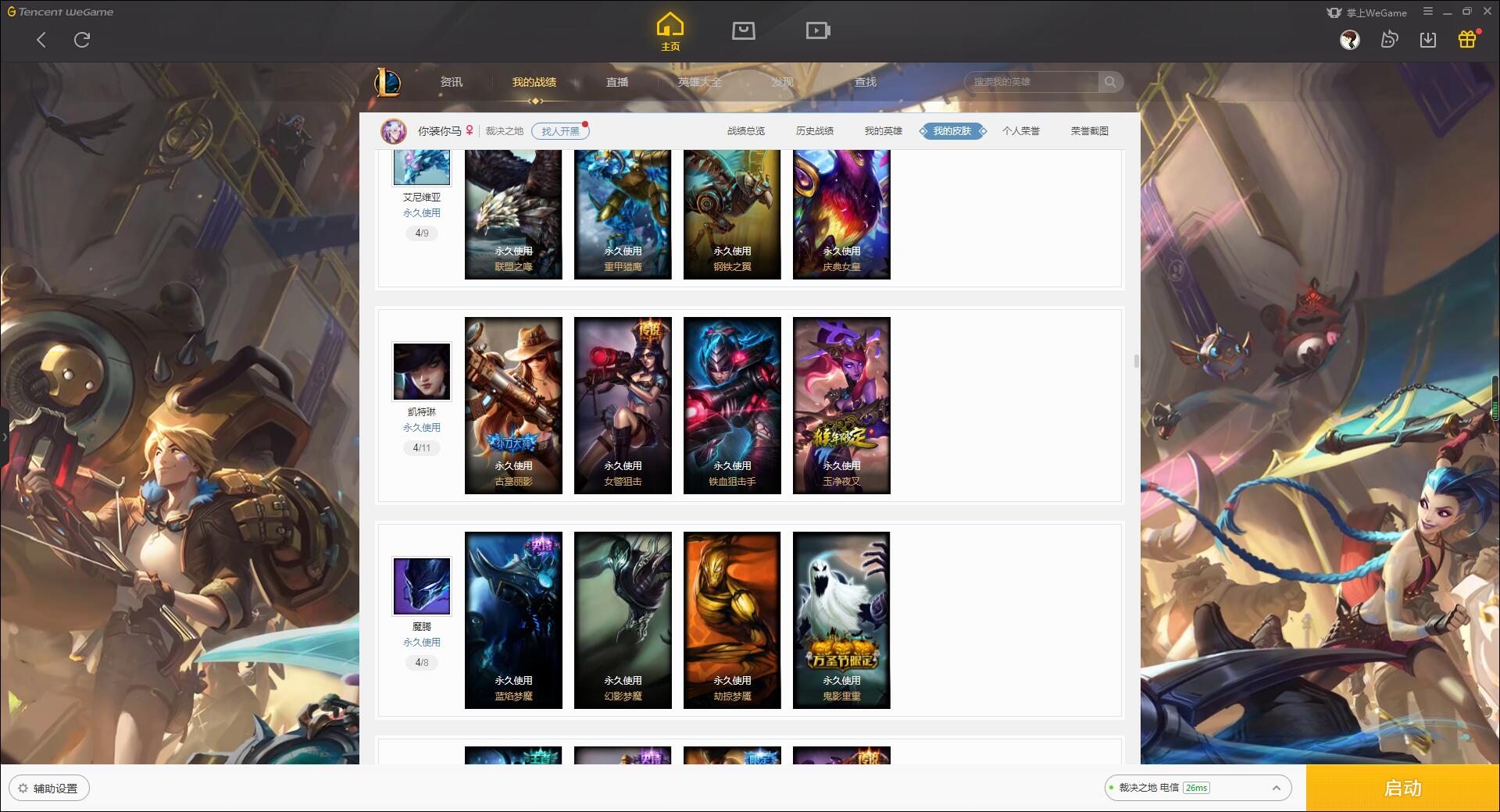Open the 古墓丽影 skin card
Image resolution: width=1500 pixels, height=812 pixels.
(513, 405)
